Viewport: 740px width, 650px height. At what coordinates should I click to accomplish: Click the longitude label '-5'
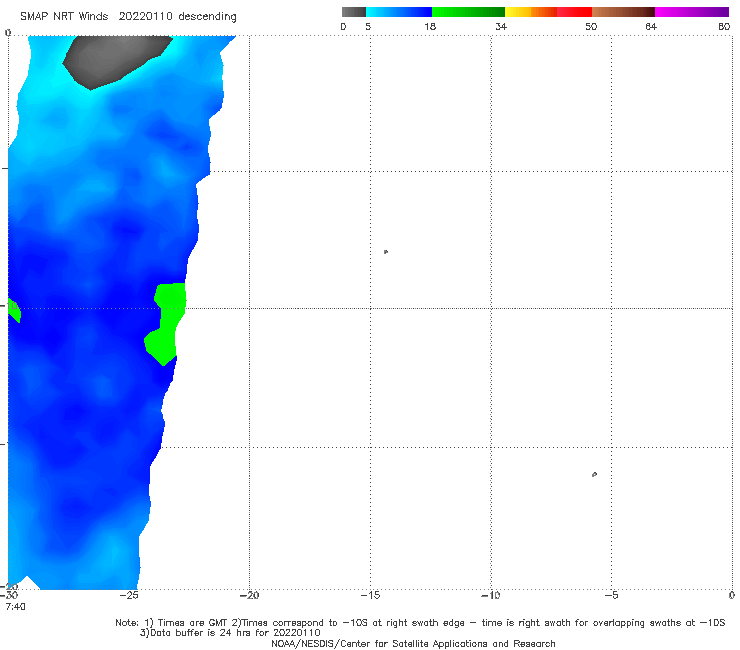point(611,595)
